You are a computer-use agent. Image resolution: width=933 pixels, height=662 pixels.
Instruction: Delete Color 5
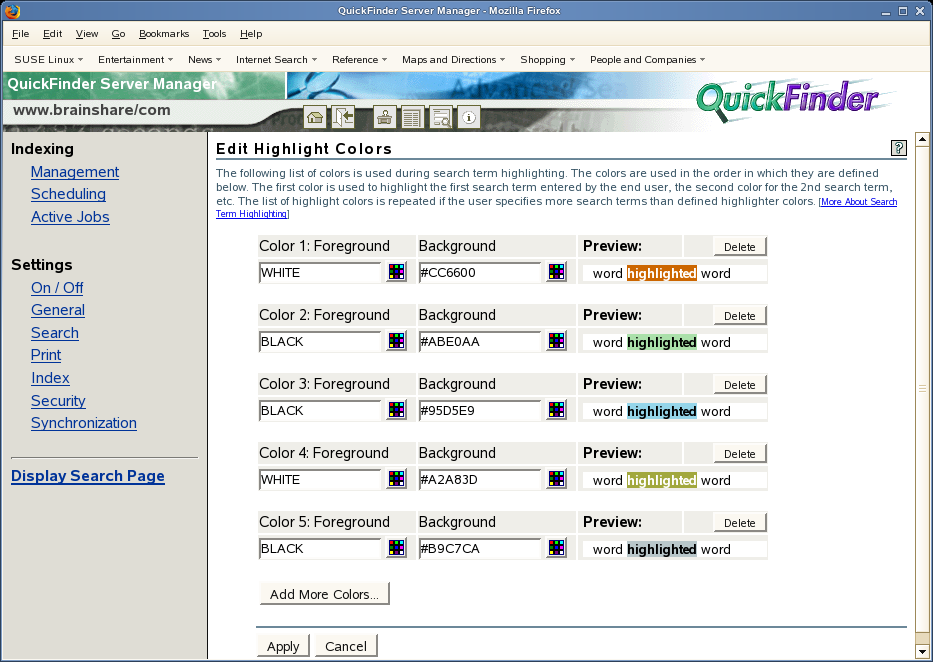tap(740, 523)
